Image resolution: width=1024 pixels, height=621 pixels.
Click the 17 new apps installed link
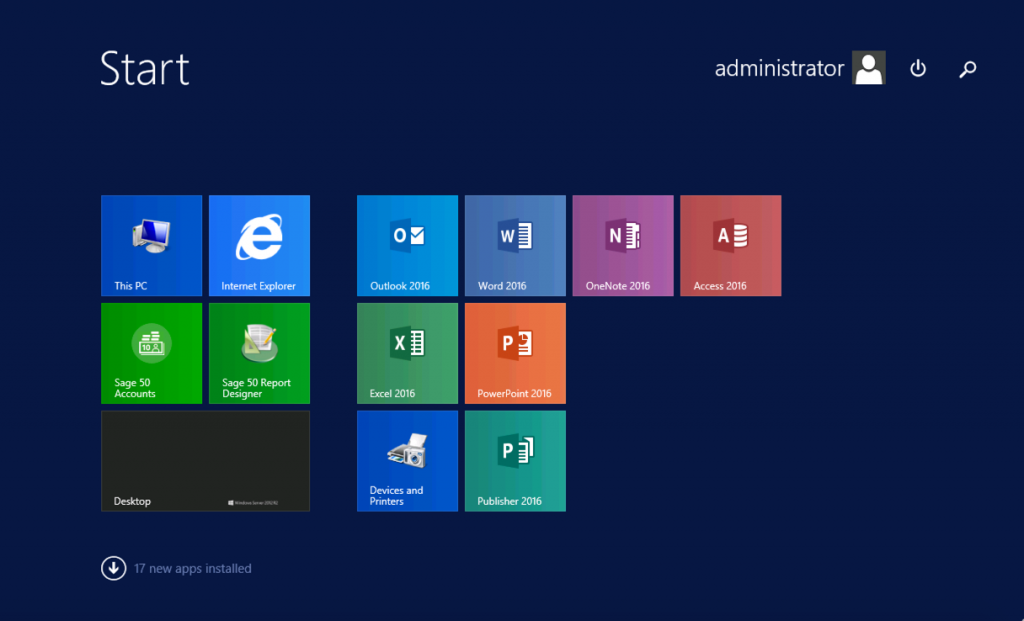pyautogui.click(x=189, y=568)
